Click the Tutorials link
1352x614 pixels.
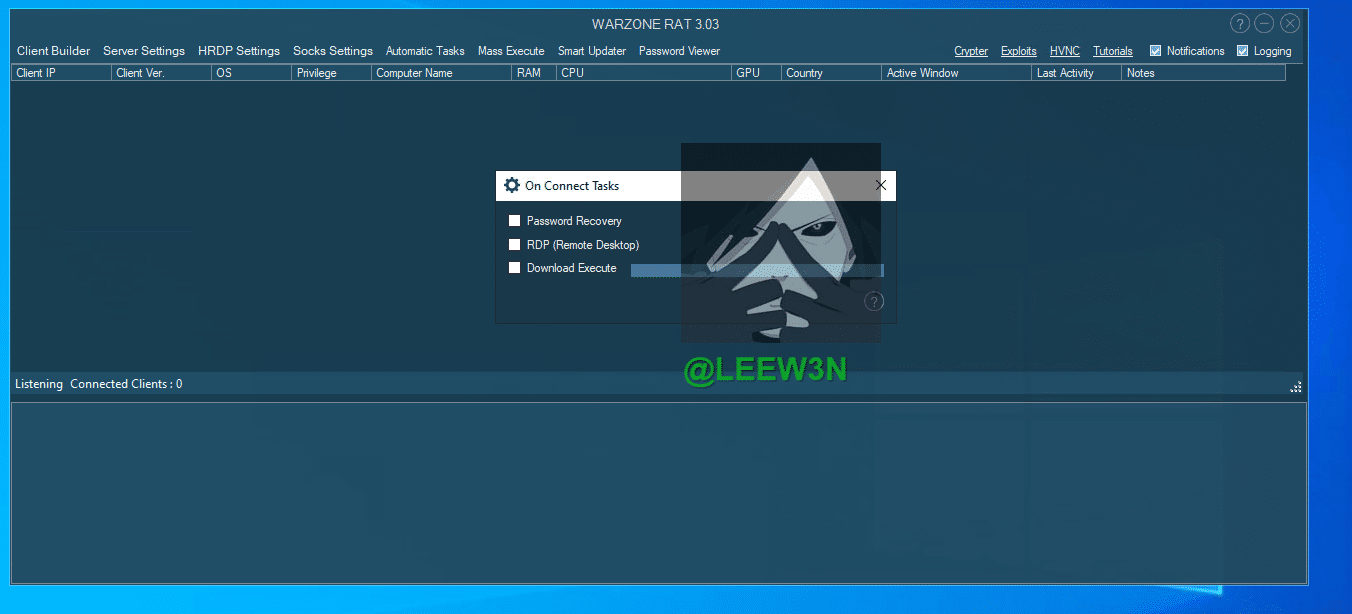1112,51
